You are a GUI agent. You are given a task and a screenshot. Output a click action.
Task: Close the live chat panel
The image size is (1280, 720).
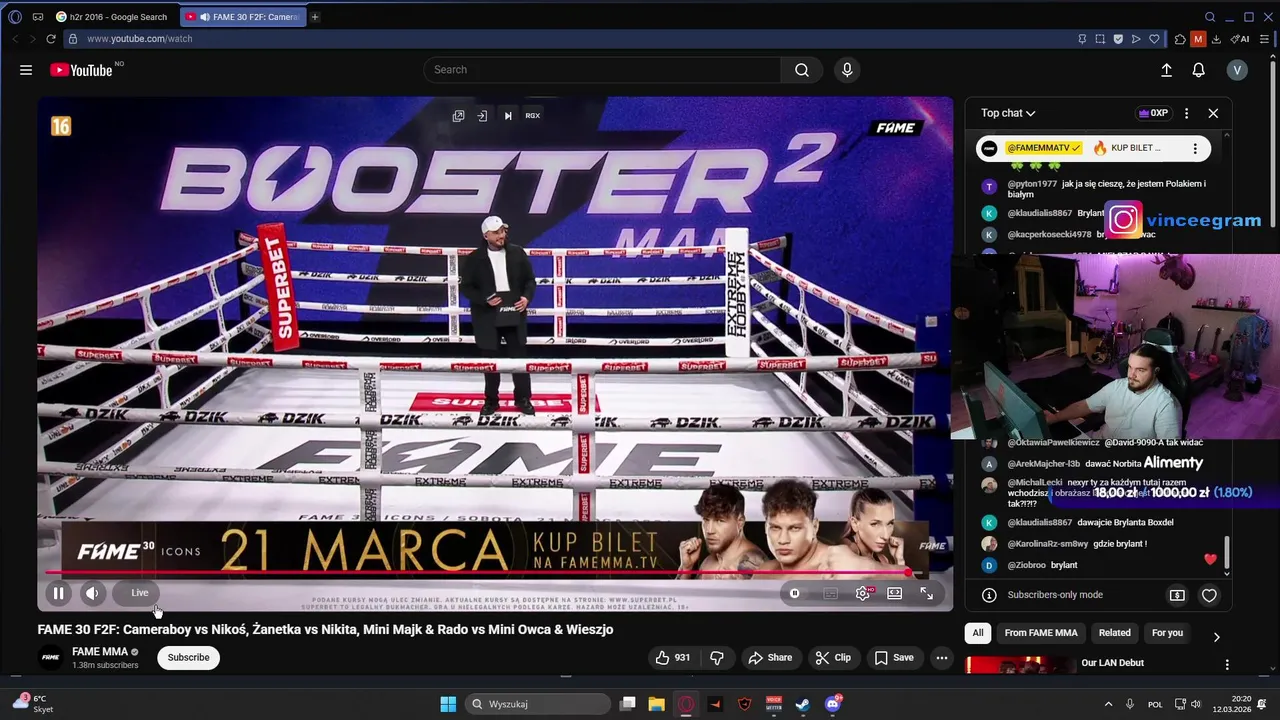pos(1213,113)
